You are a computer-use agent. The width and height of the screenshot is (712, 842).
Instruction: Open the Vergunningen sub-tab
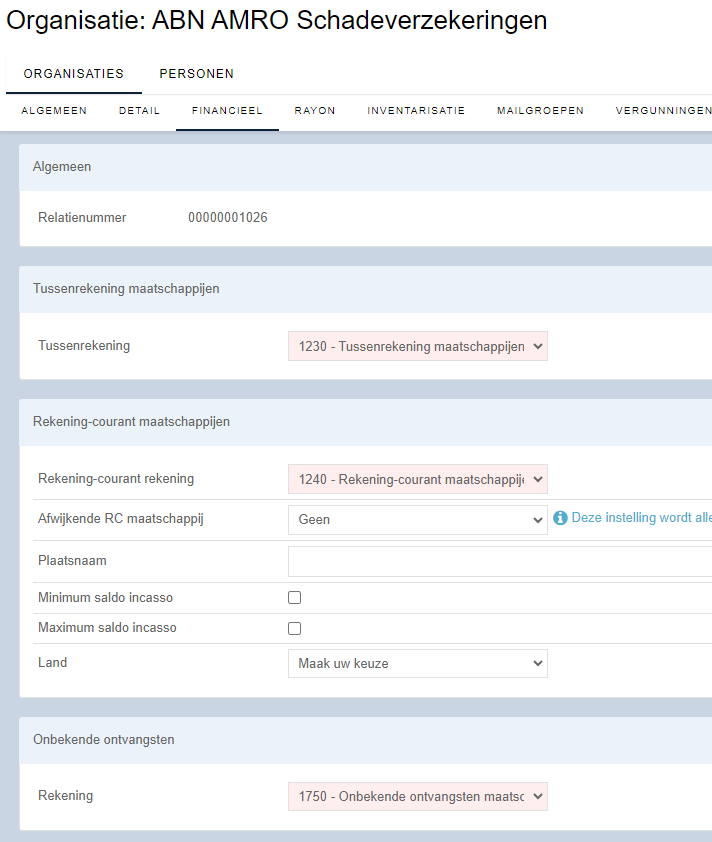coord(664,111)
